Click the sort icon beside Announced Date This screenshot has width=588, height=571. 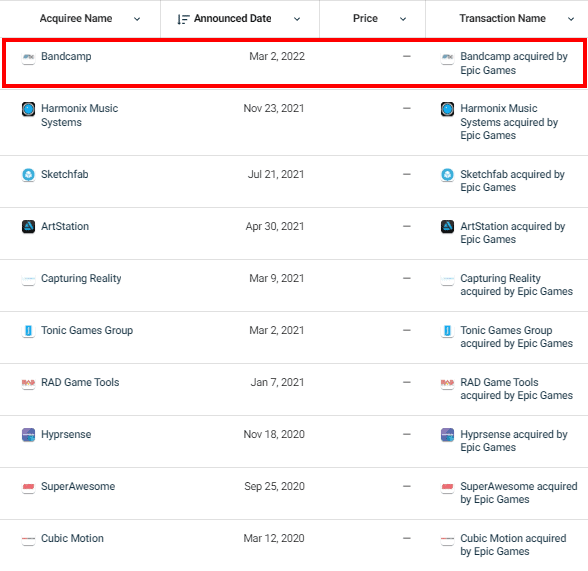coord(183,19)
